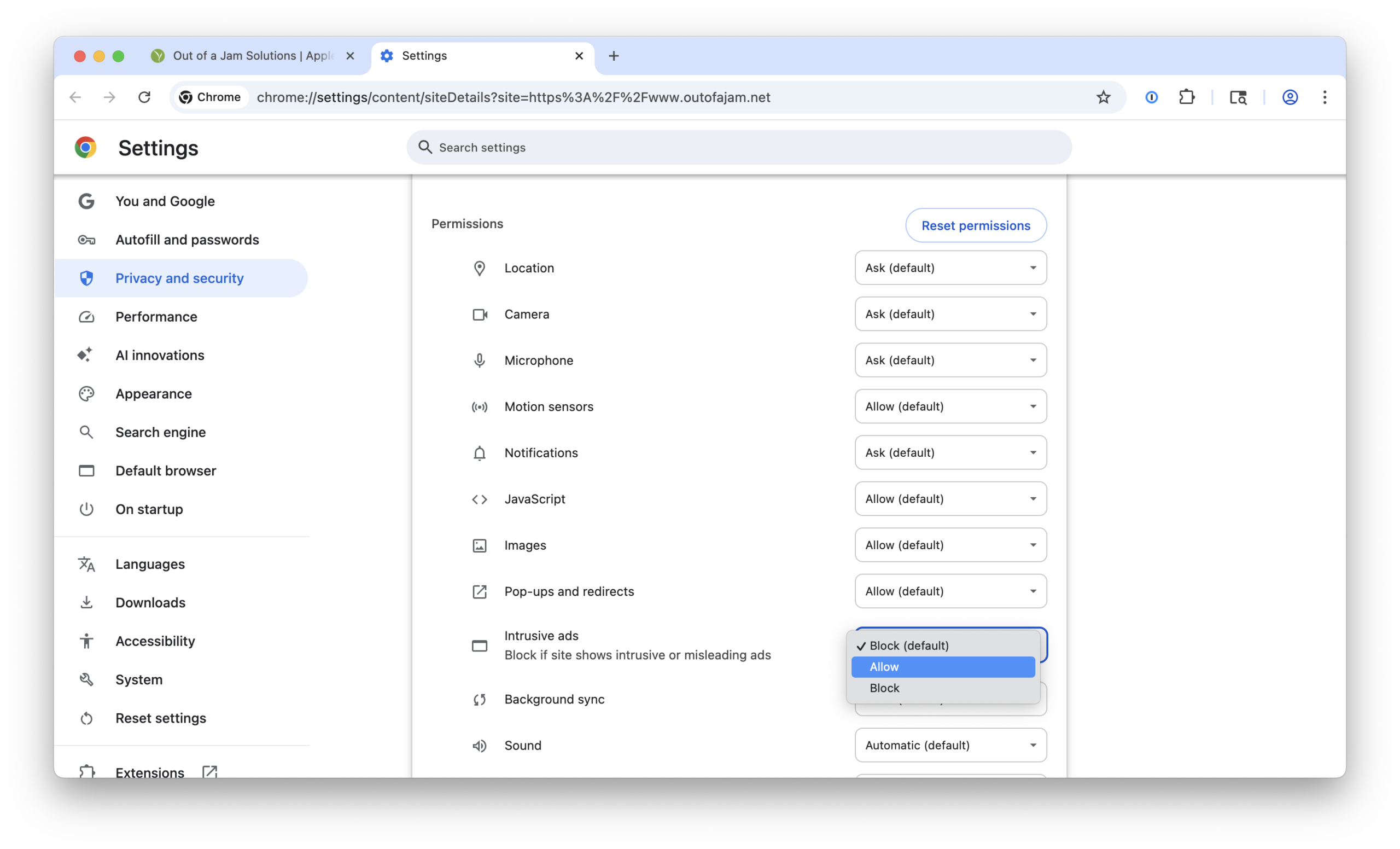Viewport: 1400px width, 849px height.
Task: Open Extensions link in sidebar
Action: [x=149, y=772]
